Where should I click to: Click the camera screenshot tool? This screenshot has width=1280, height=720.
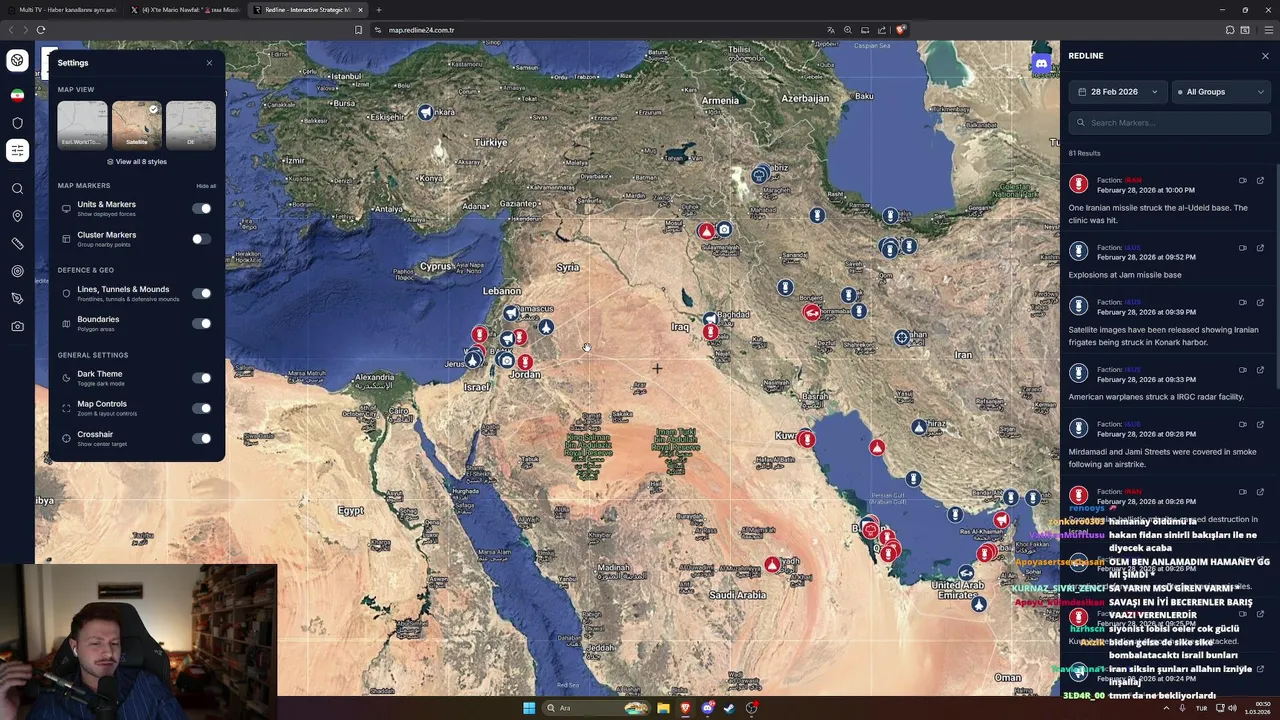pyautogui.click(x=17, y=326)
